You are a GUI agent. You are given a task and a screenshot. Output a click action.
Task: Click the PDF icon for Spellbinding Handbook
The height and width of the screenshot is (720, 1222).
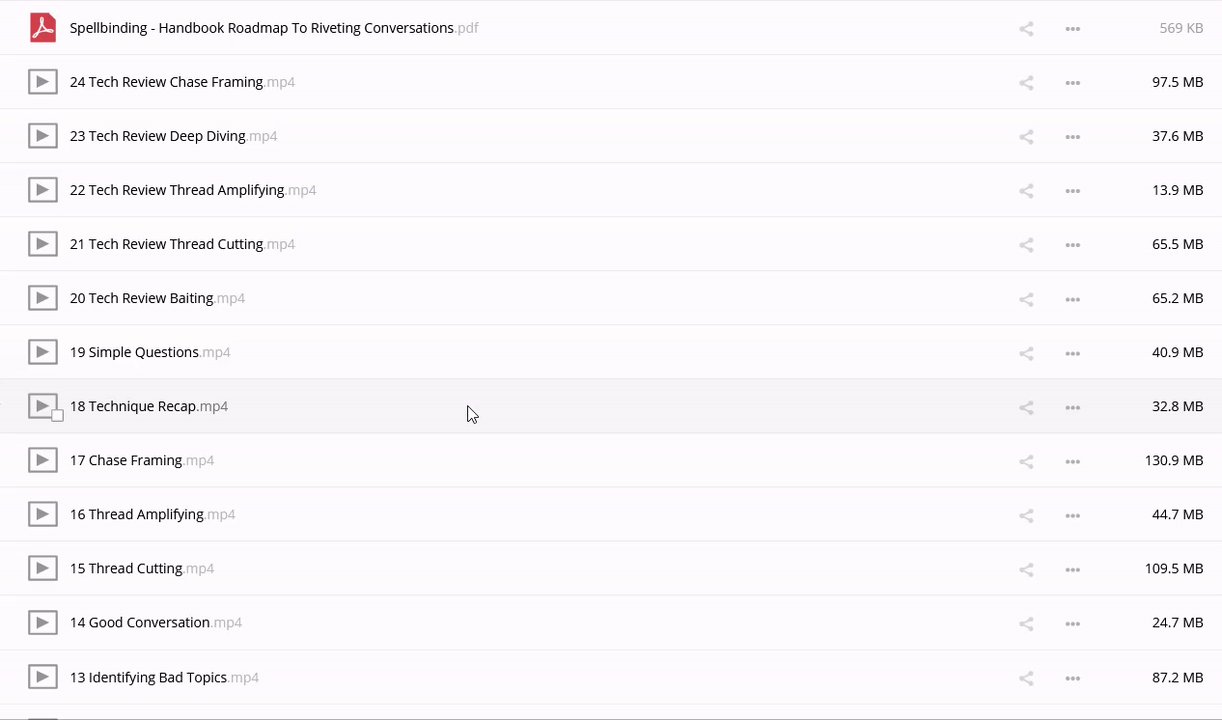[x=42, y=28]
